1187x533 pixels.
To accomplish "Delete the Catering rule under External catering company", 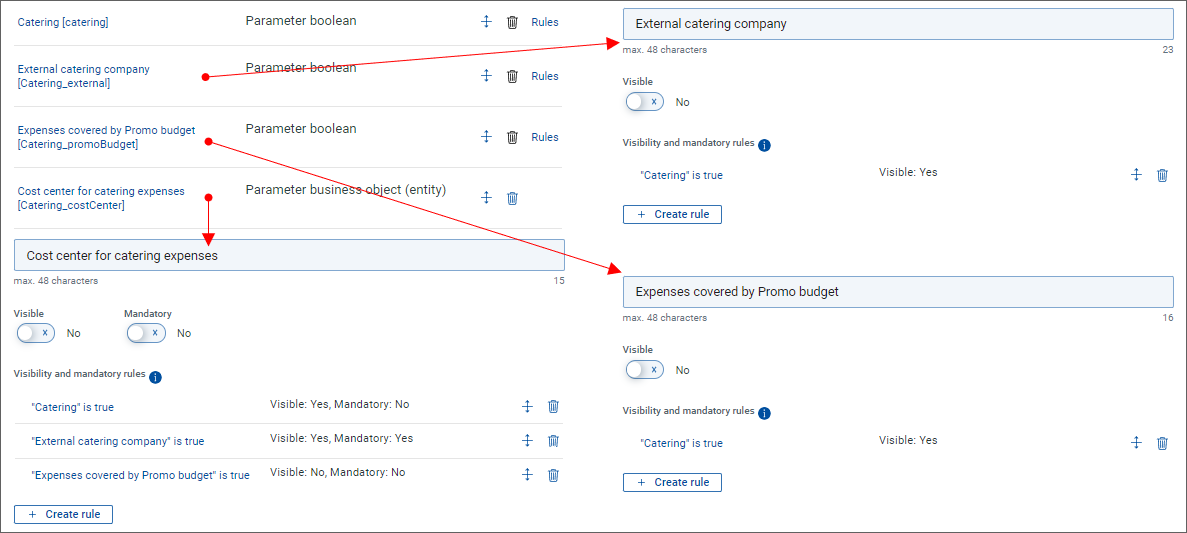I will click(x=1162, y=175).
